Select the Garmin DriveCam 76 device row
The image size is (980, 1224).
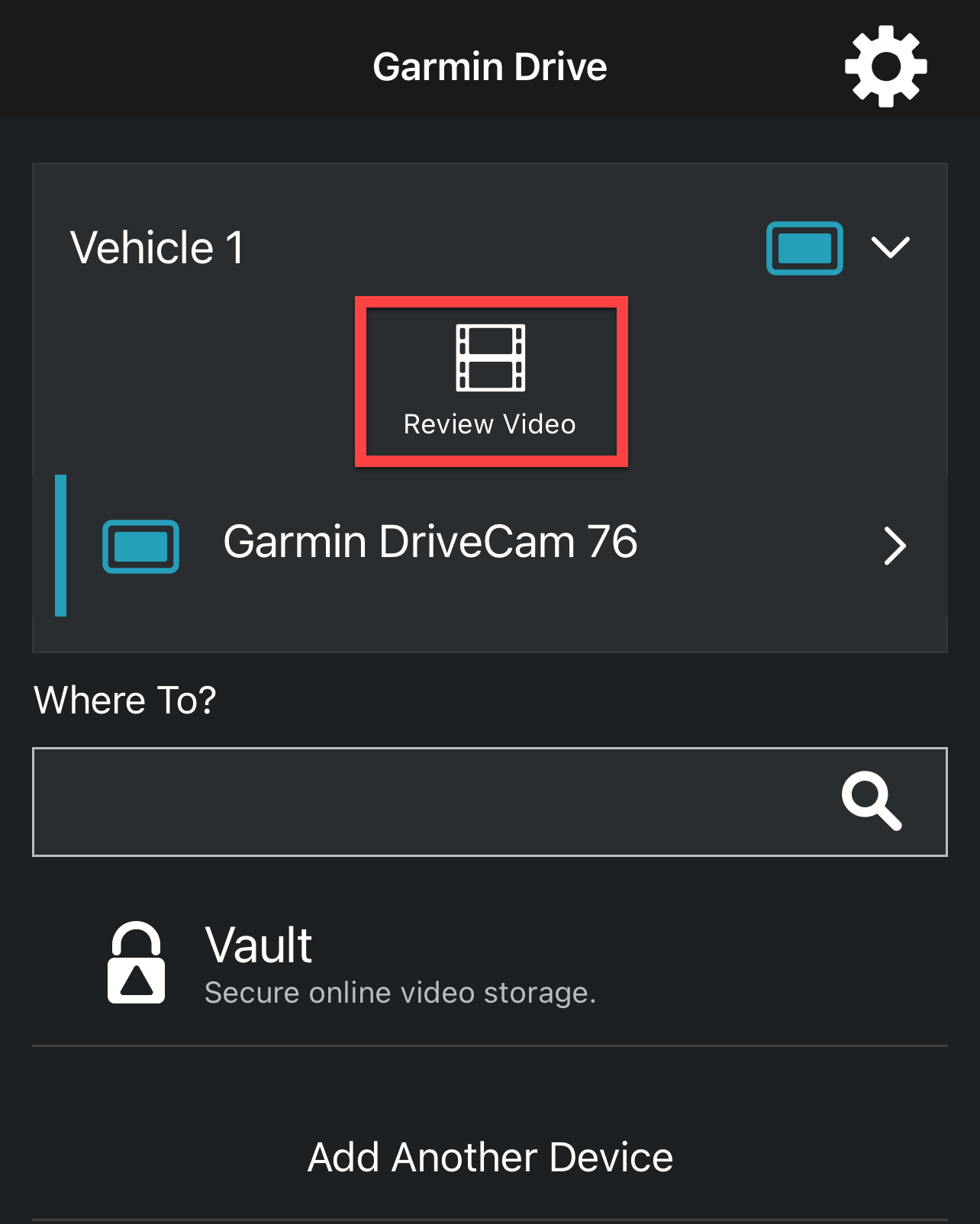(x=490, y=546)
